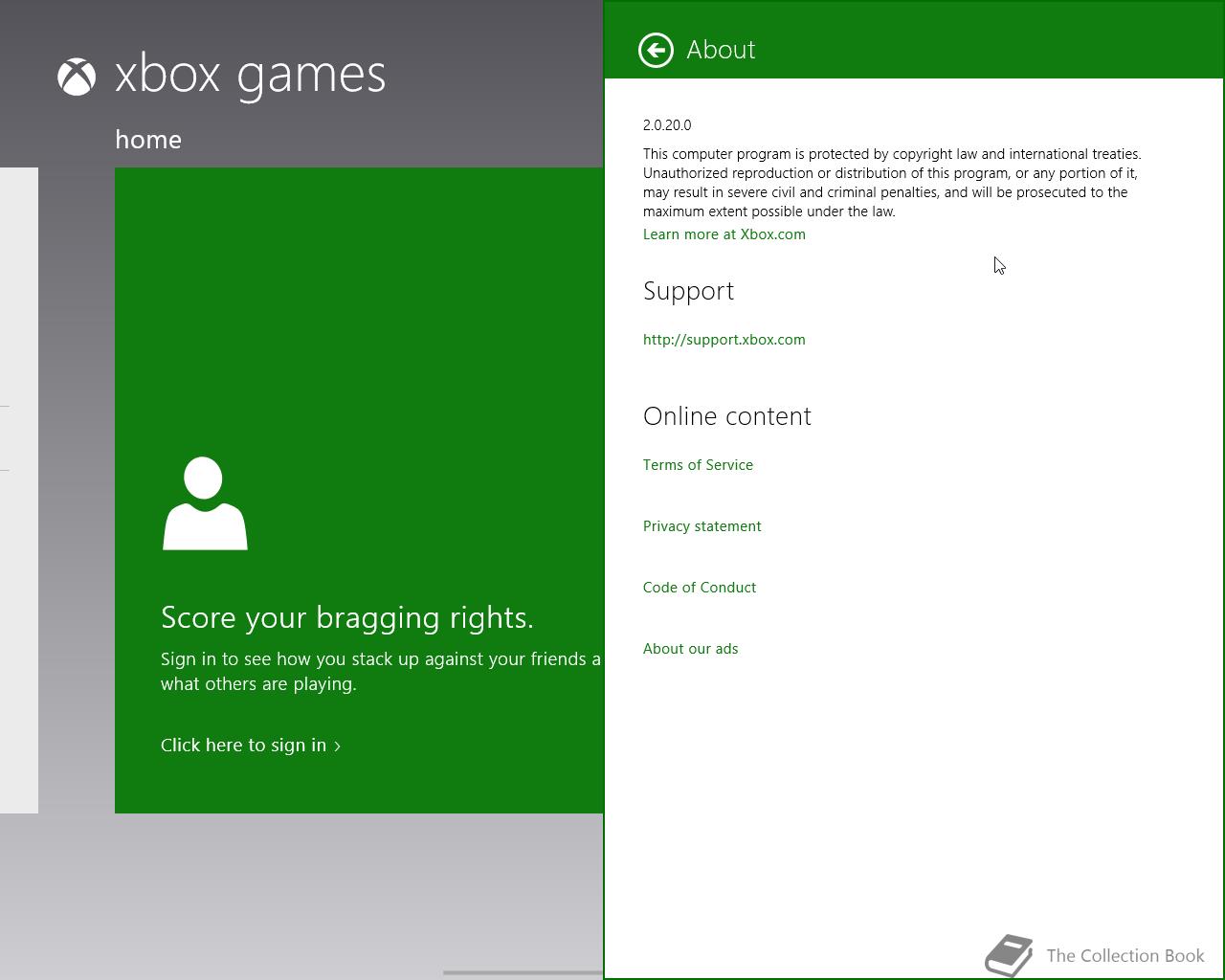Click the Xbox logo icon
Viewport: 1225px width, 980px height.
click(x=77, y=78)
